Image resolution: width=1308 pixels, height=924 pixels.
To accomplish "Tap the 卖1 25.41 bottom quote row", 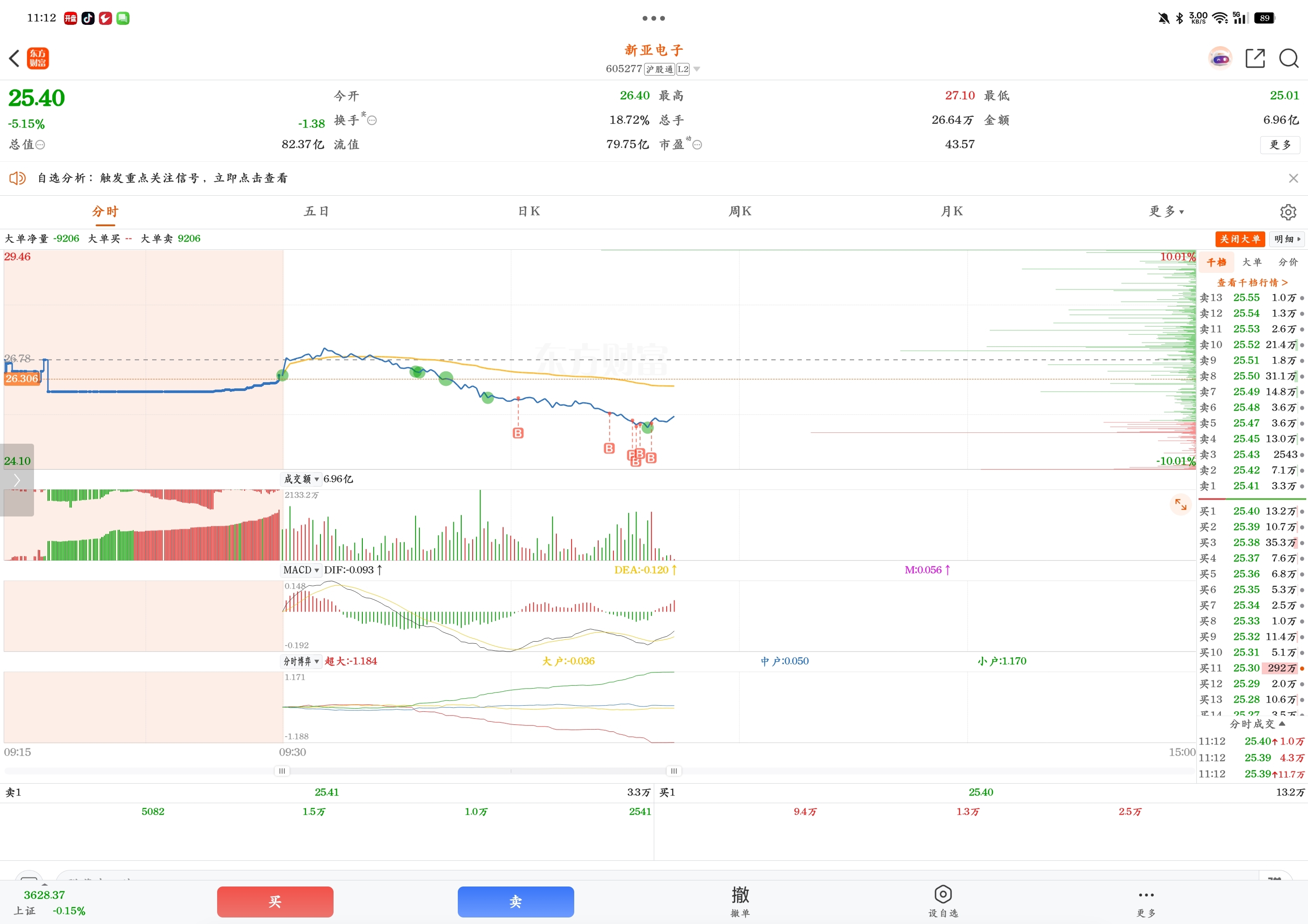I will click(x=327, y=792).
